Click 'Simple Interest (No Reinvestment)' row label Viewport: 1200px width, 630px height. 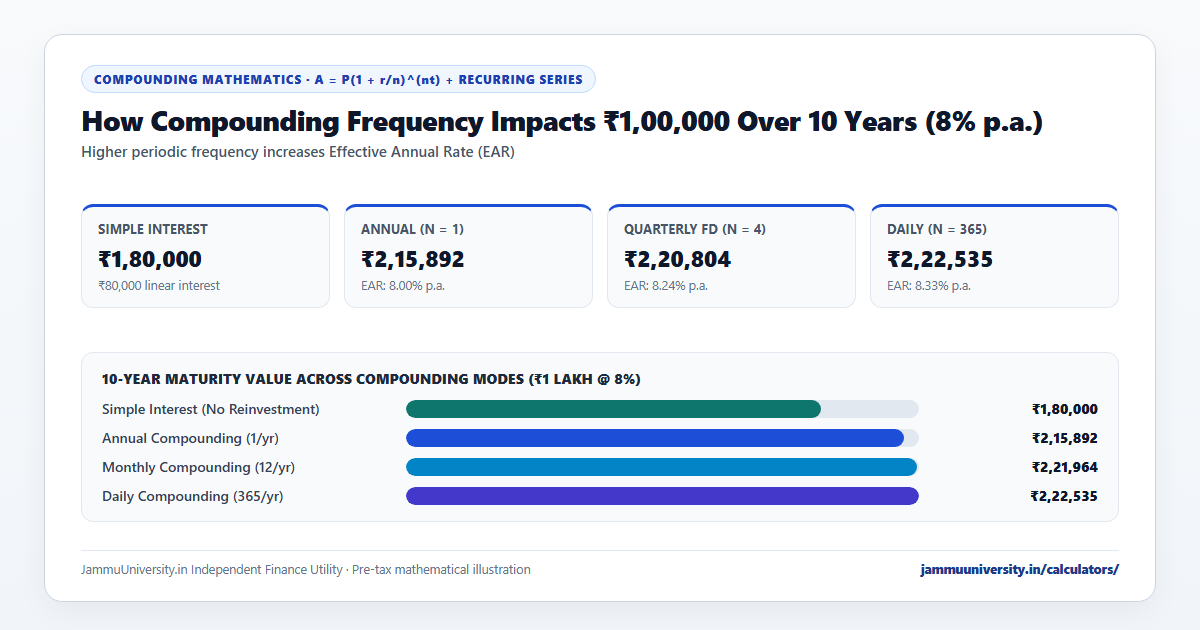(211, 409)
